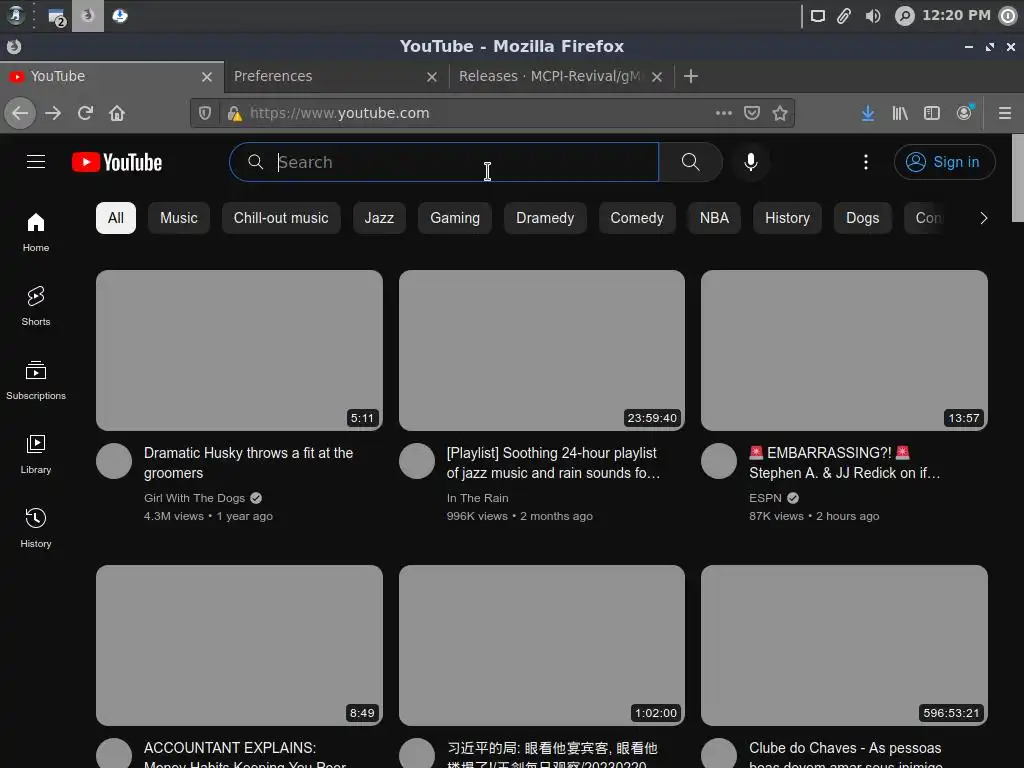
Task: Open EMBARRASSING Stephen A. video title
Action: click(845, 463)
